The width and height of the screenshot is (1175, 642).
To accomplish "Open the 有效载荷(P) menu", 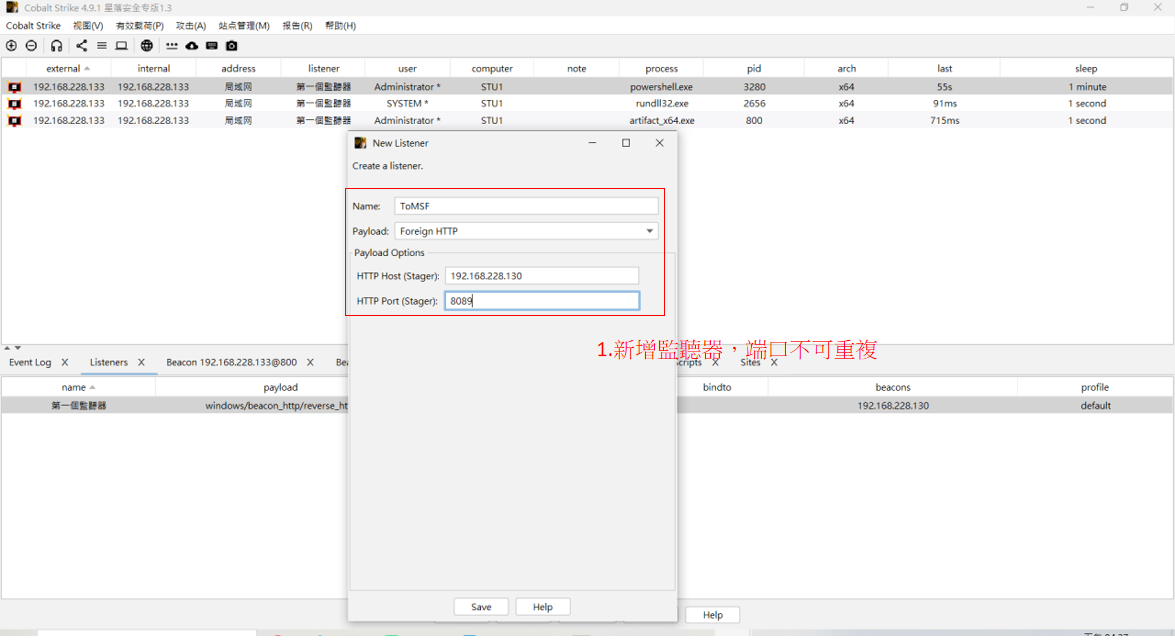I will (x=139, y=25).
